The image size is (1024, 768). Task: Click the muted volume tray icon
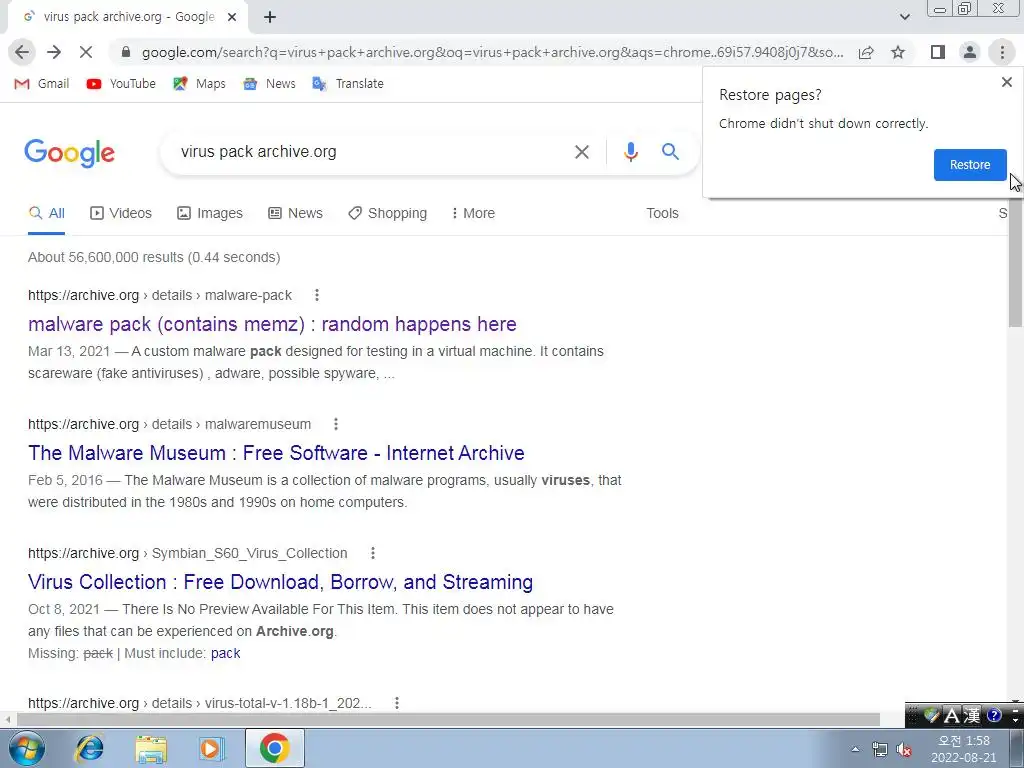(904, 750)
